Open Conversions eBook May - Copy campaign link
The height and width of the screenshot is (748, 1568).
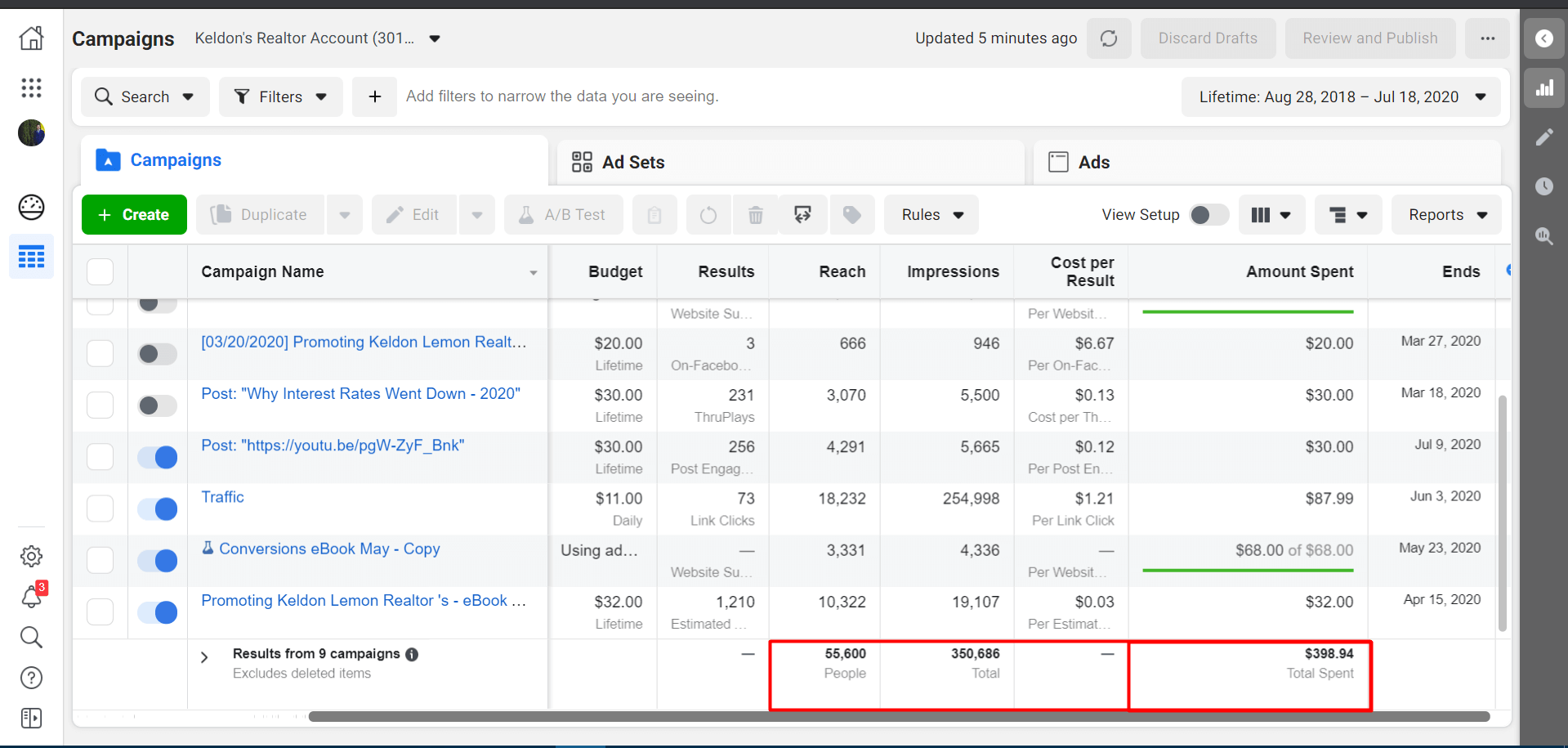(329, 549)
